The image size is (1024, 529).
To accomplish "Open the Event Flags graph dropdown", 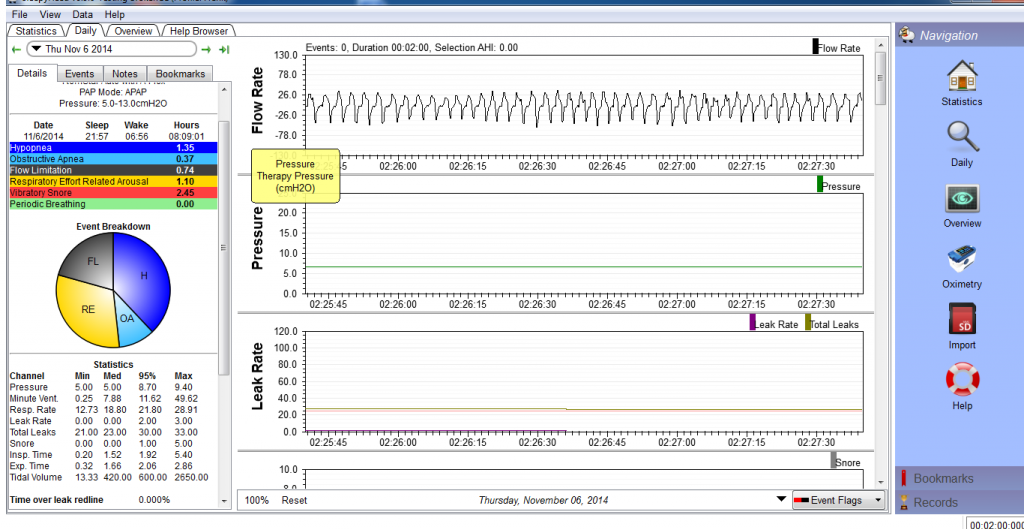I will (x=839, y=500).
